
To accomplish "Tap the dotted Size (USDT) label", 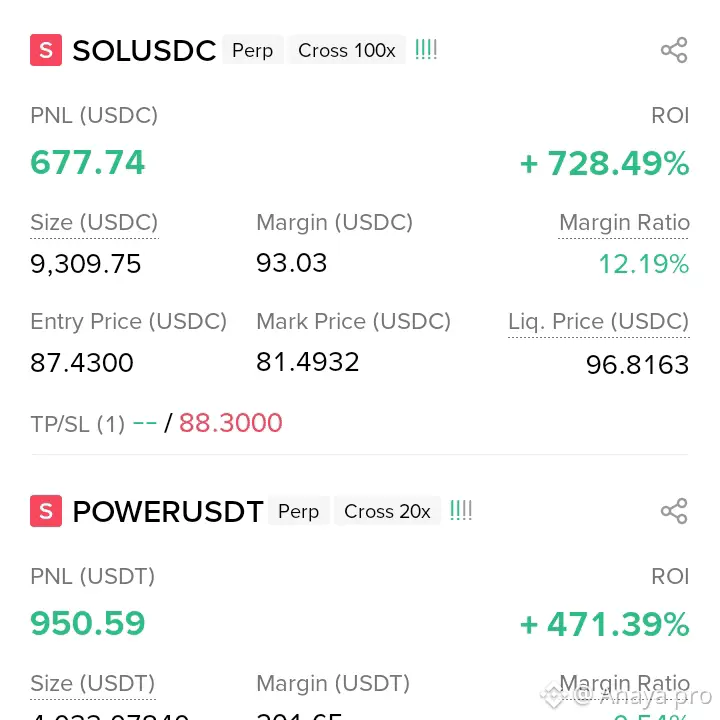I will [93, 684].
